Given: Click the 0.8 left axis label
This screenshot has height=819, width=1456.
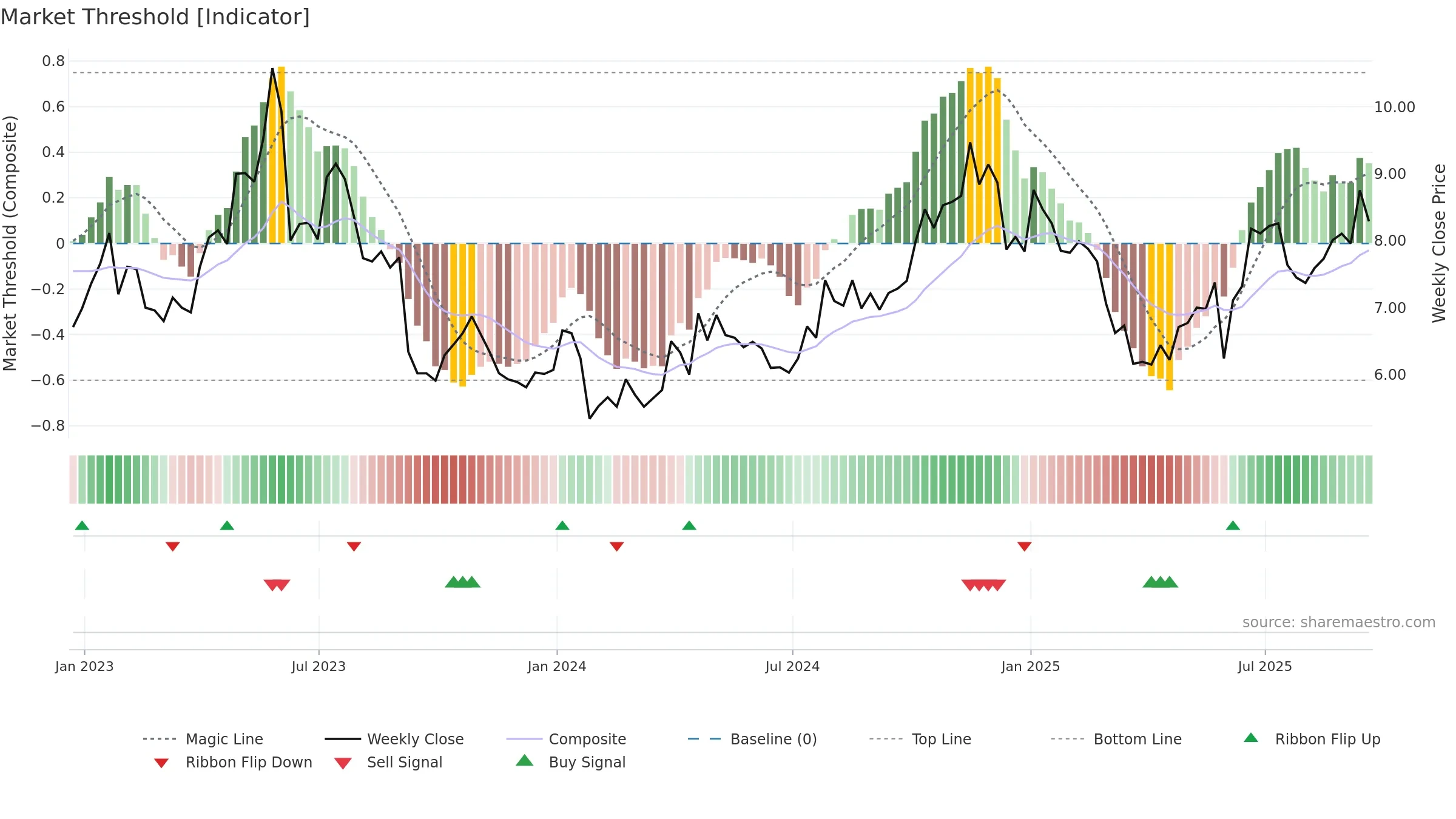Looking at the screenshot, I should [53, 61].
